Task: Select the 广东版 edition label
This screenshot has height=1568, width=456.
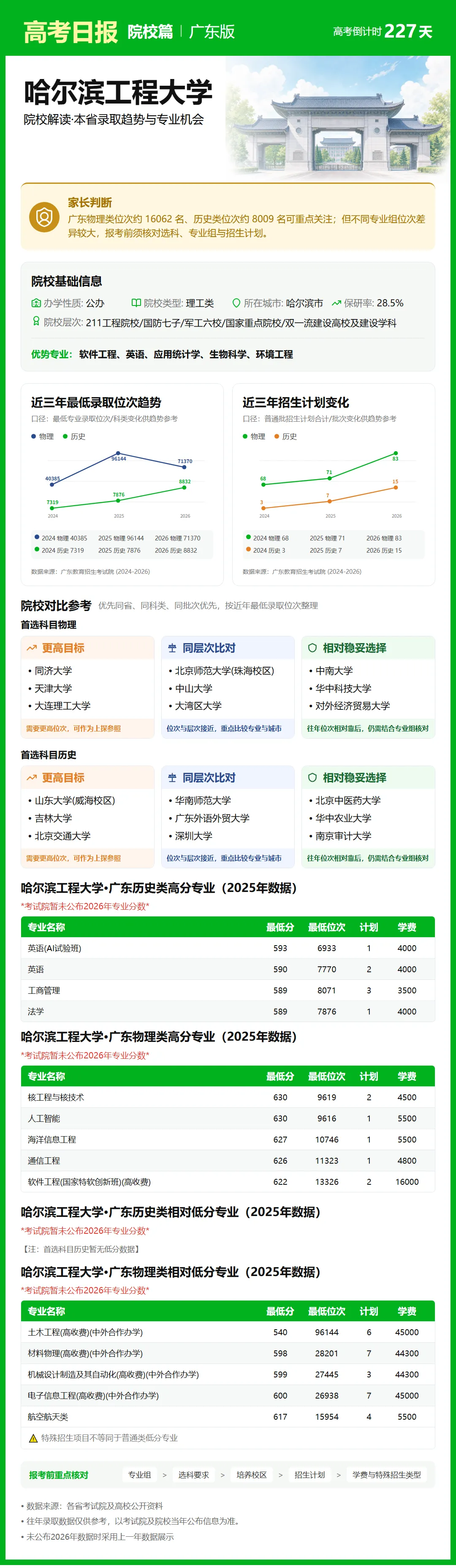Action: [212, 32]
